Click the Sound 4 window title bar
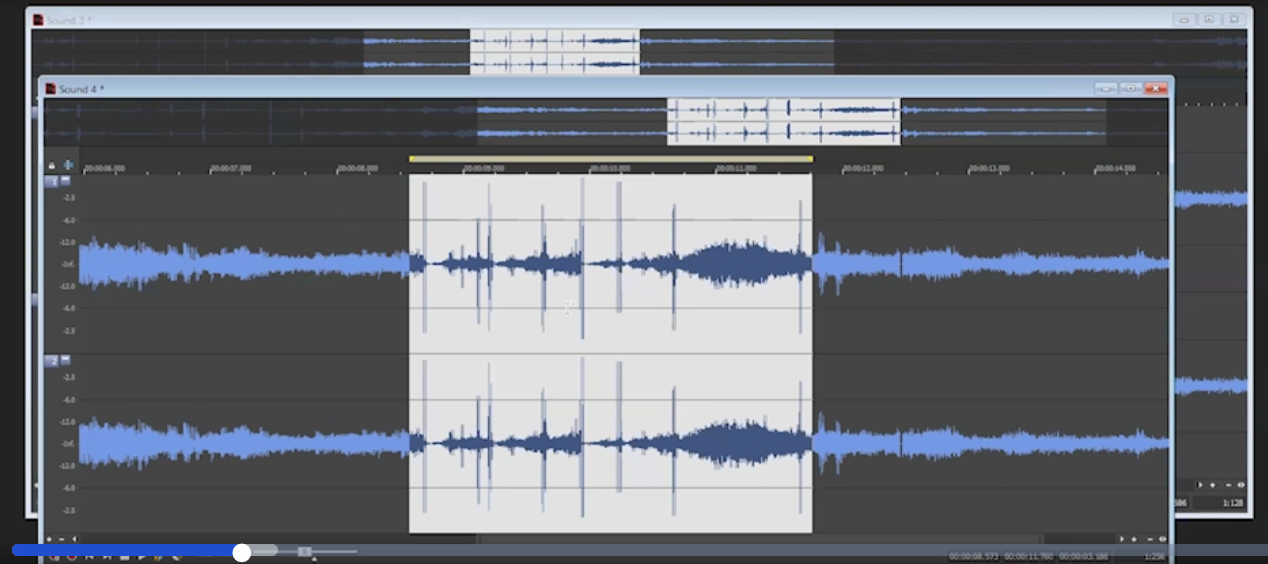The width and height of the screenshot is (1268, 564). pyautogui.click(x=500, y=89)
